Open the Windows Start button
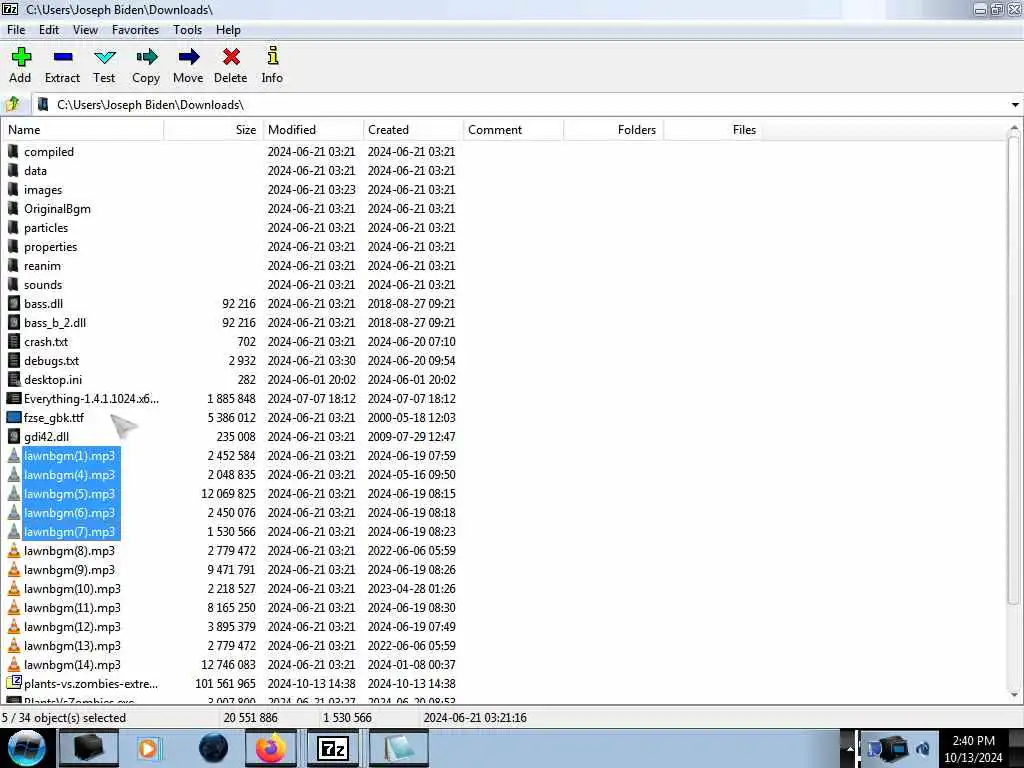The image size is (1024, 768). [26, 748]
